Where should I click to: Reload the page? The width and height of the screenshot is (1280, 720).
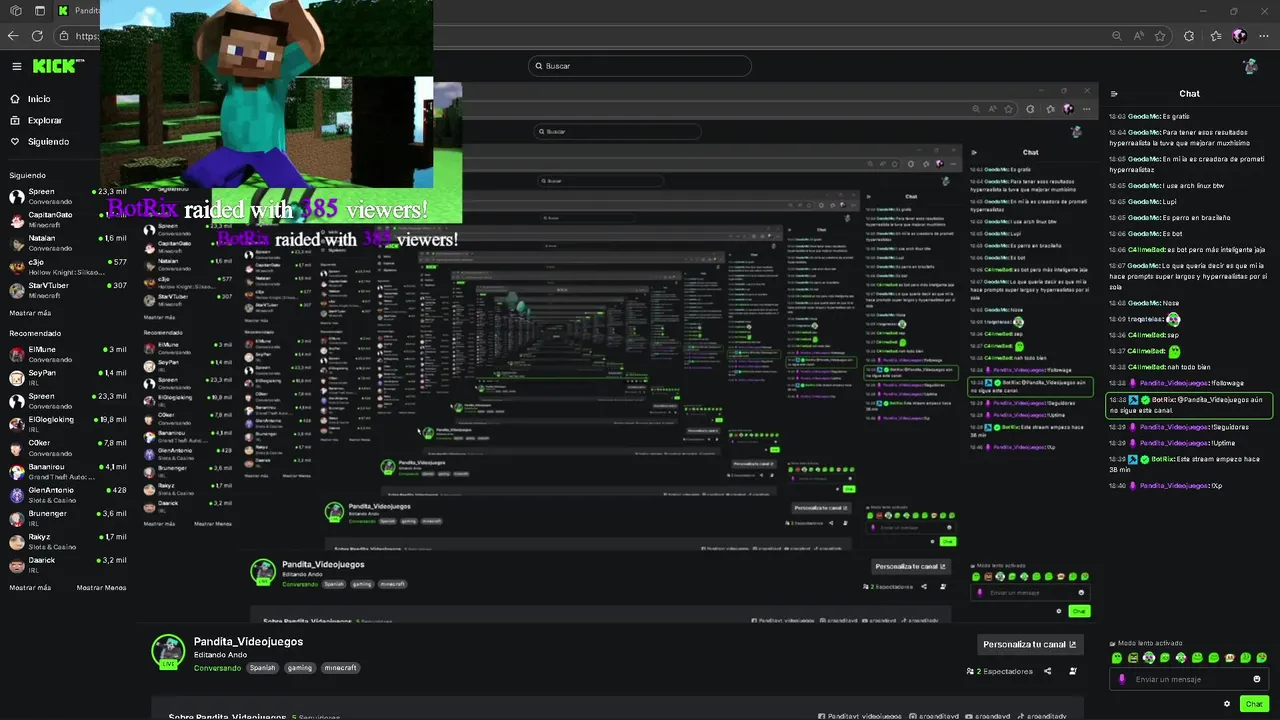[x=37, y=36]
